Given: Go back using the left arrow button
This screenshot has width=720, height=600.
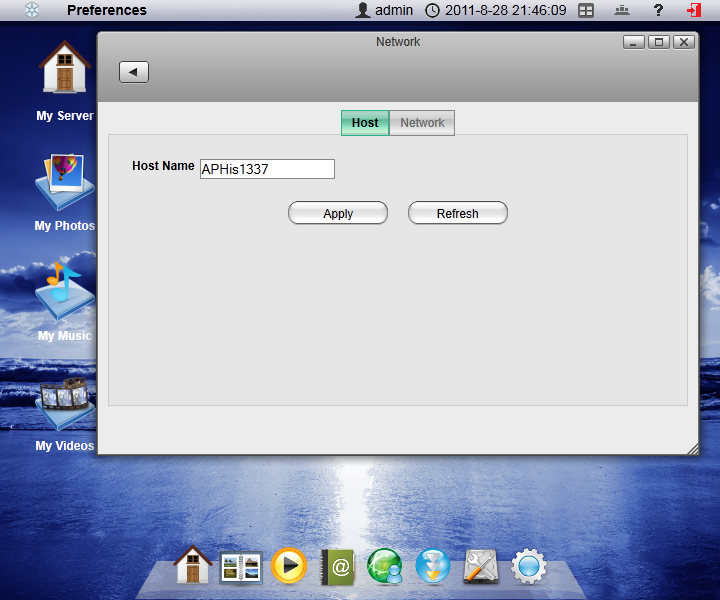Looking at the screenshot, I should click(x=134, y=72).
